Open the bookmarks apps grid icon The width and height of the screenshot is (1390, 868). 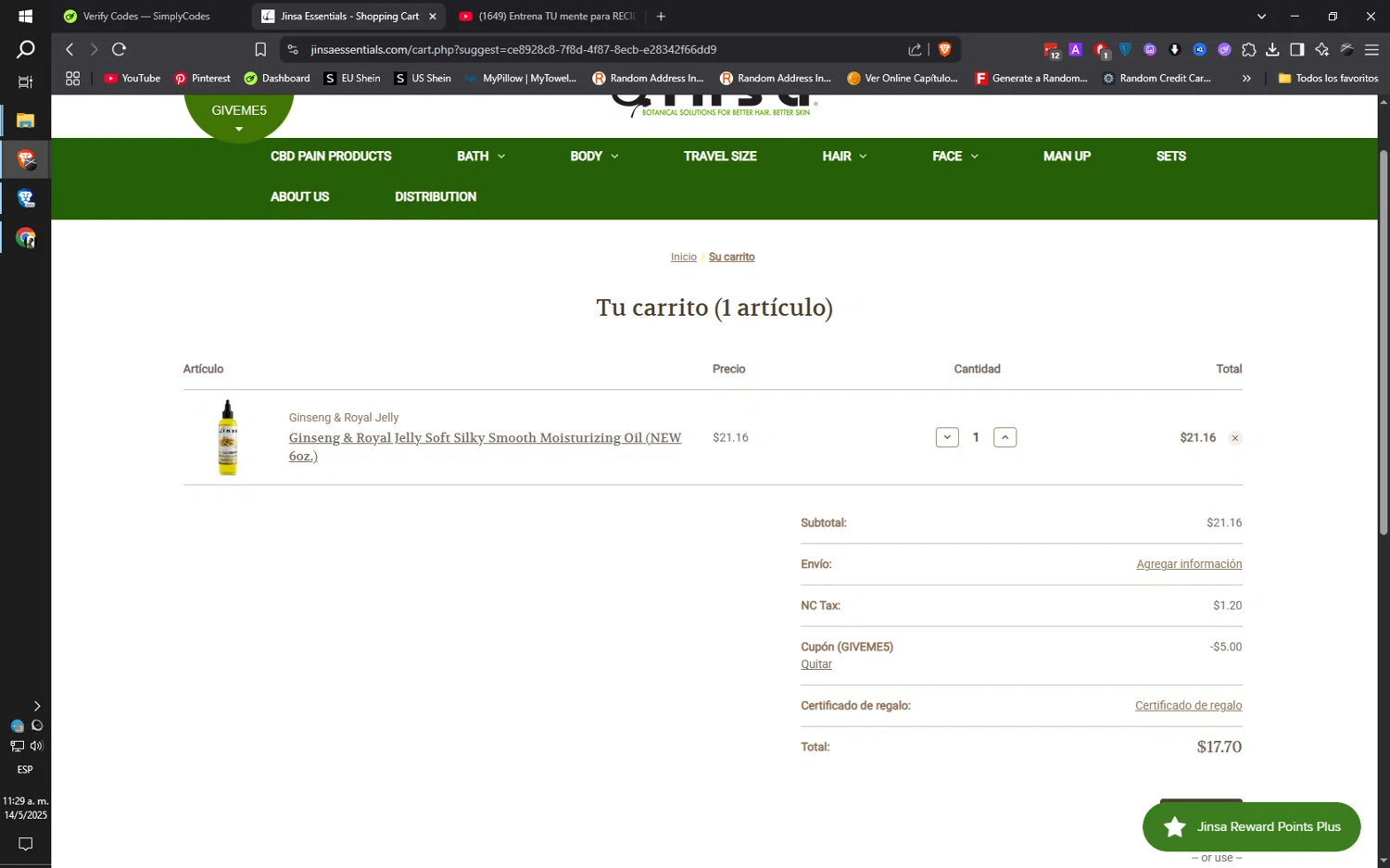72,79
